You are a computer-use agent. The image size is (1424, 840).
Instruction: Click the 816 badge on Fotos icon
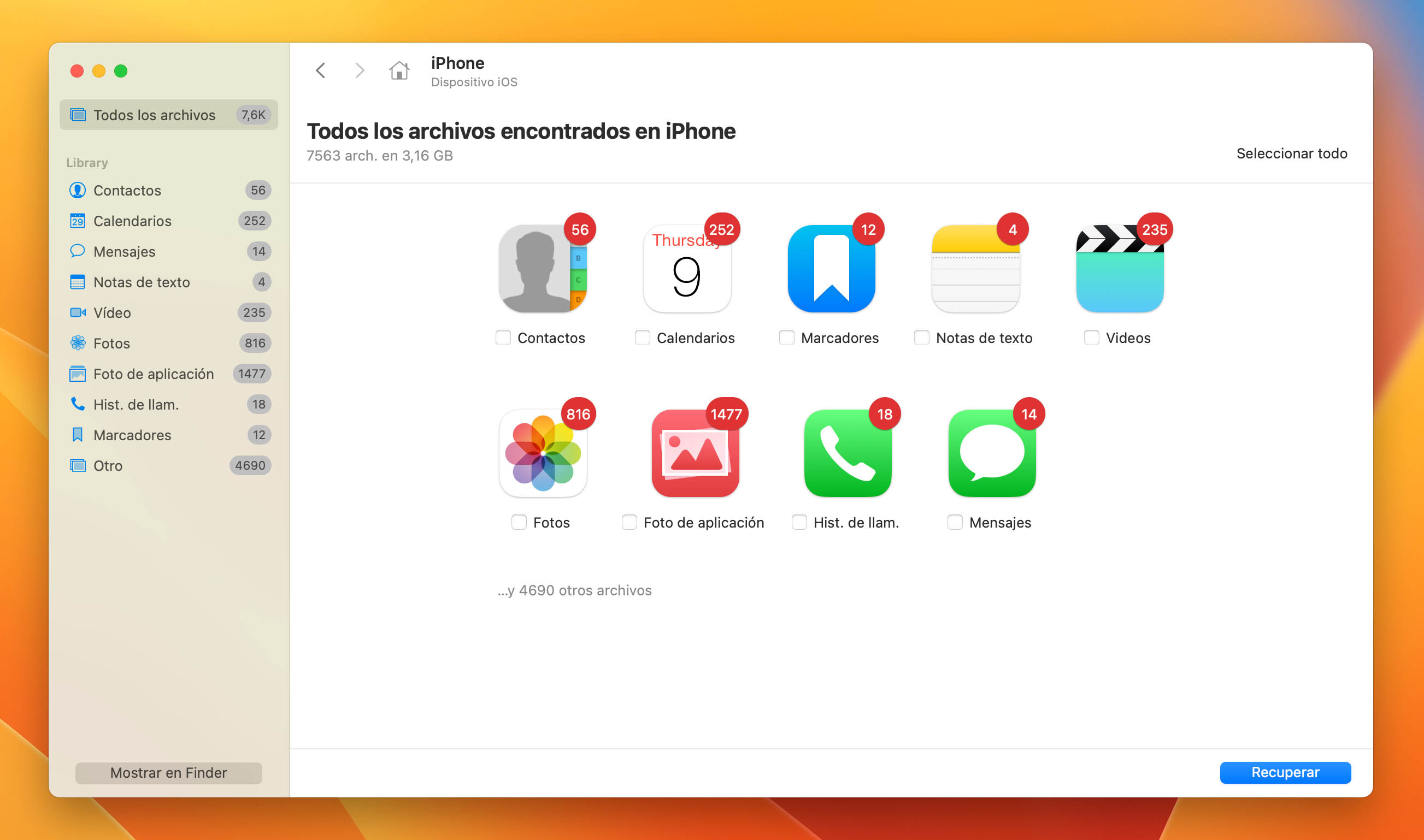578,415
